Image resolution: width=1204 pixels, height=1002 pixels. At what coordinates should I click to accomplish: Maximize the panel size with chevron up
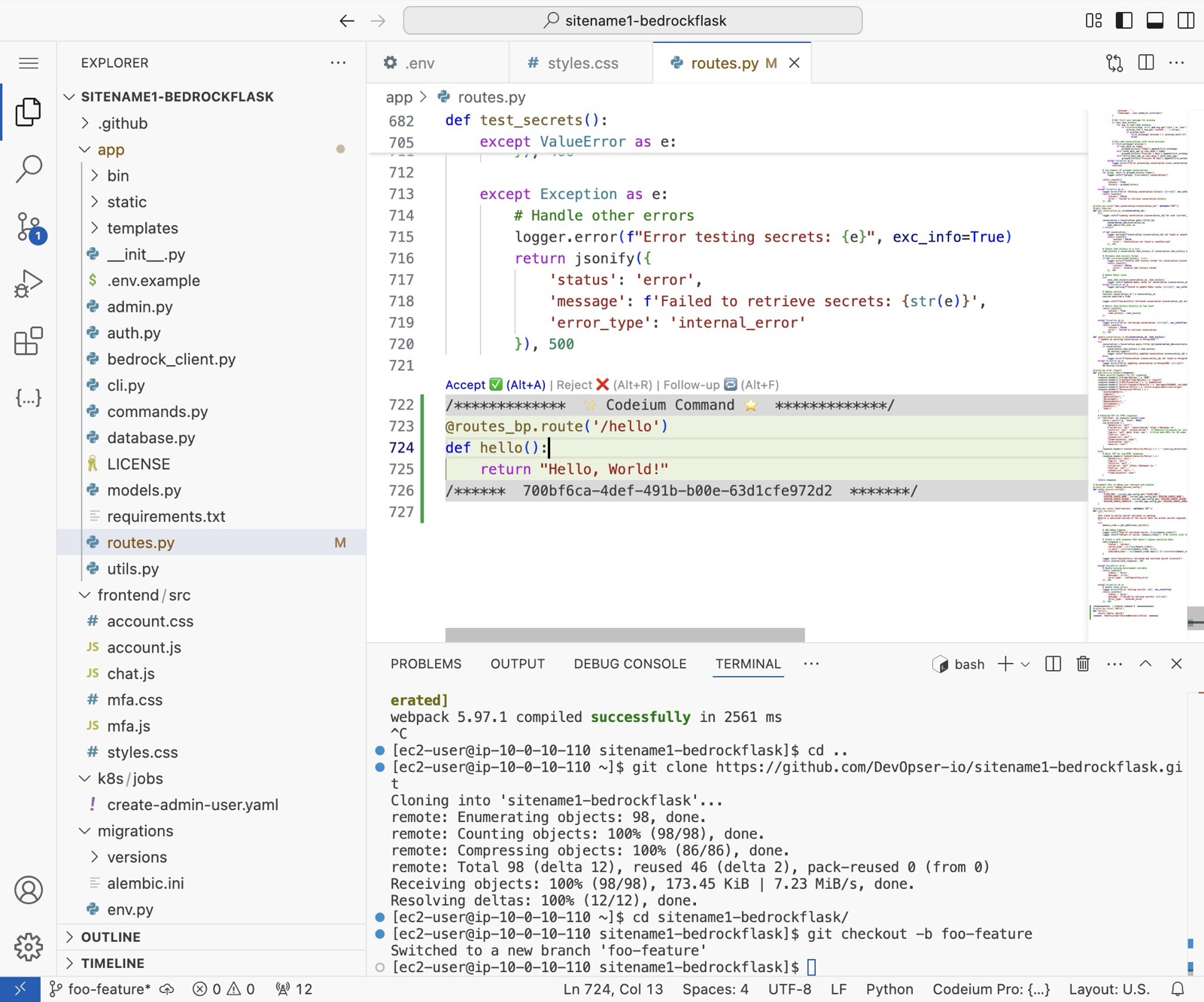(x=1145, y=663)
